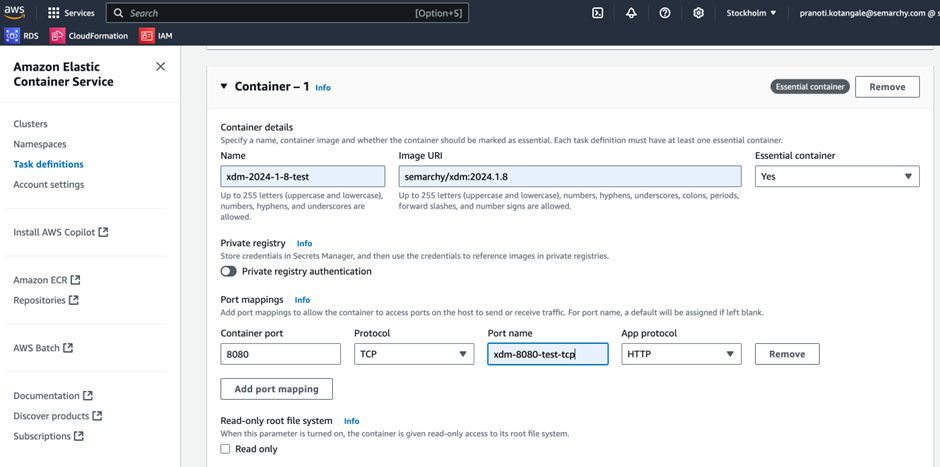Collapse the Container – 1 section
Viewport: 940px width, 467px height.
(x=224, y=86)
